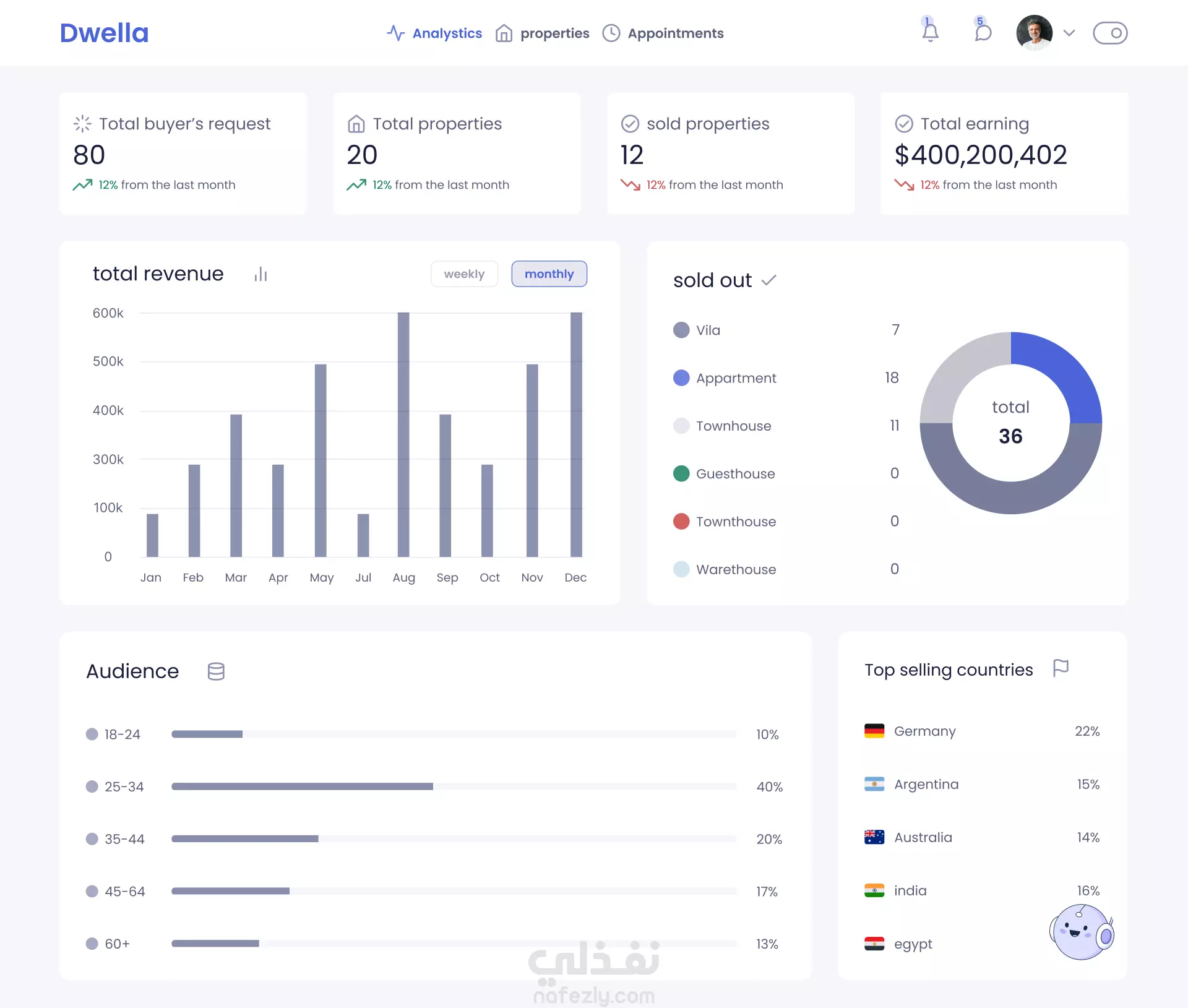Screen dimensions: 1188x1008
Task: Open the notifications bell icon
Action: pyautogui.click(x=930, y=32)
